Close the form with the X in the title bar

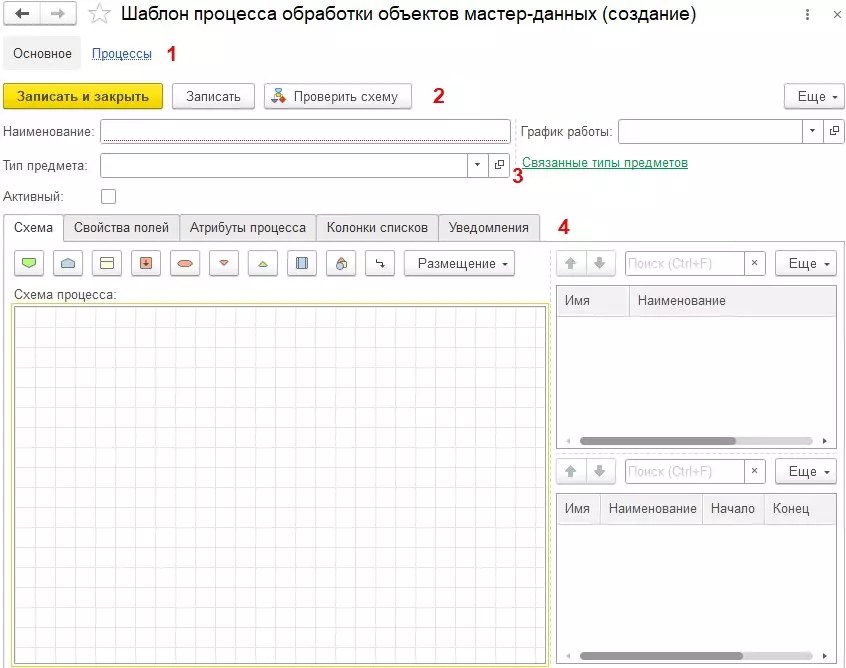[837, 15]
